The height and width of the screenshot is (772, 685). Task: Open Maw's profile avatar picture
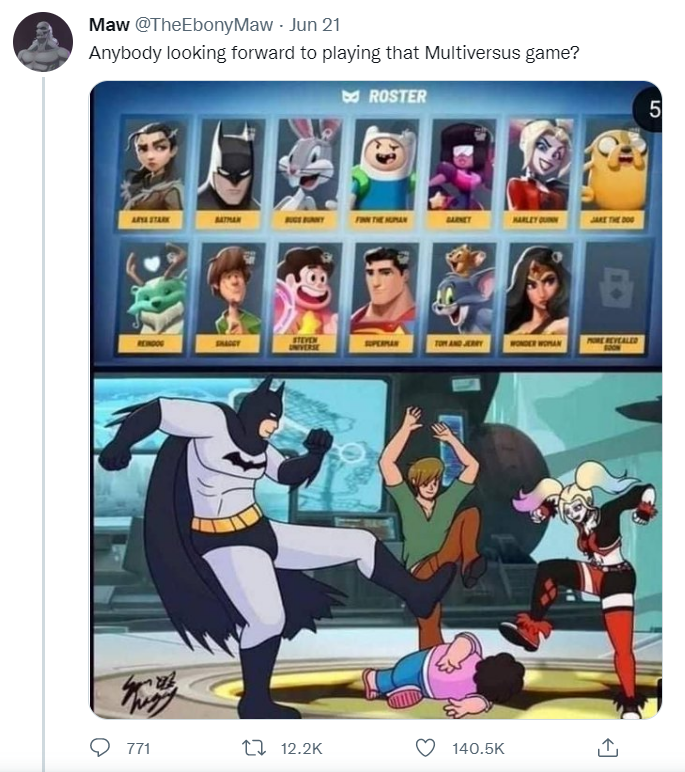43,42
